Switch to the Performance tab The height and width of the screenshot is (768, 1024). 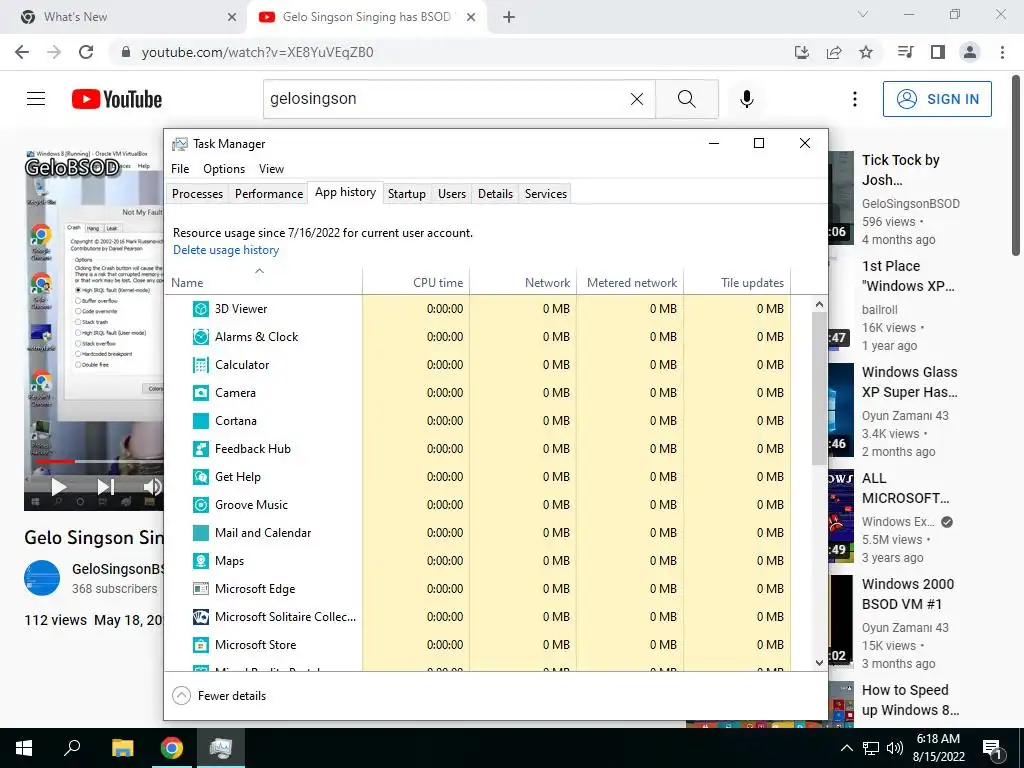click(x=268, y=194)
